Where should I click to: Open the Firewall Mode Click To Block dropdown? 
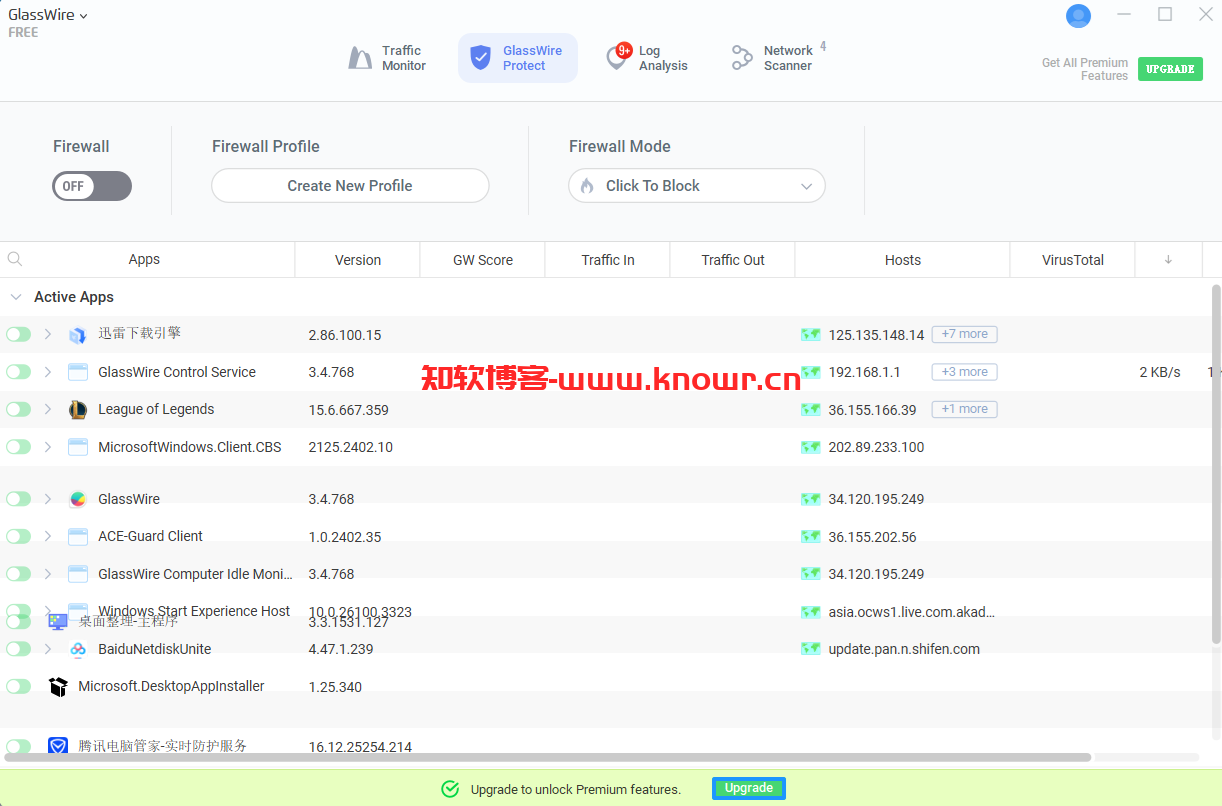pos(697,186)
